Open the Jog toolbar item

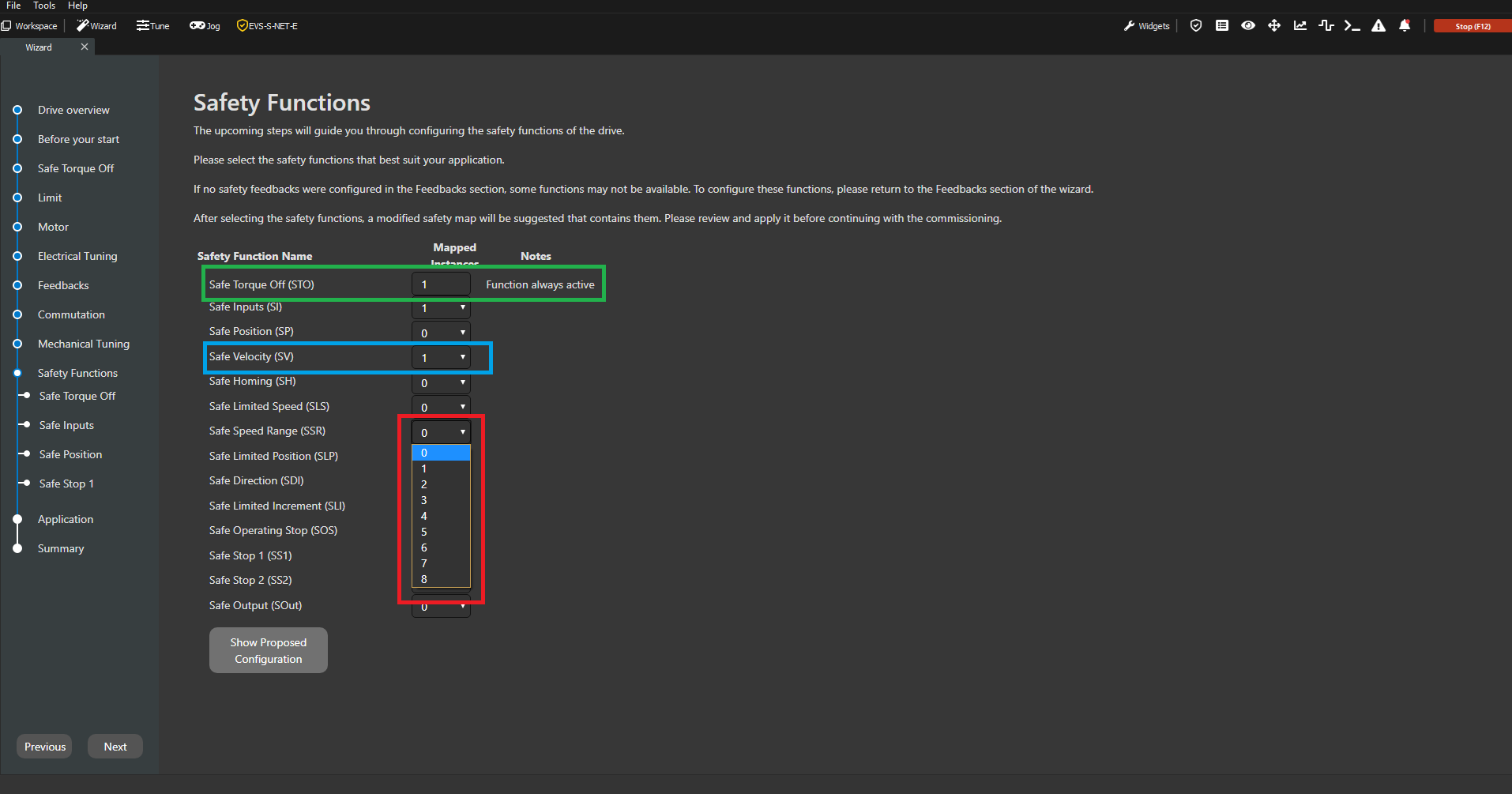(205, 26)
